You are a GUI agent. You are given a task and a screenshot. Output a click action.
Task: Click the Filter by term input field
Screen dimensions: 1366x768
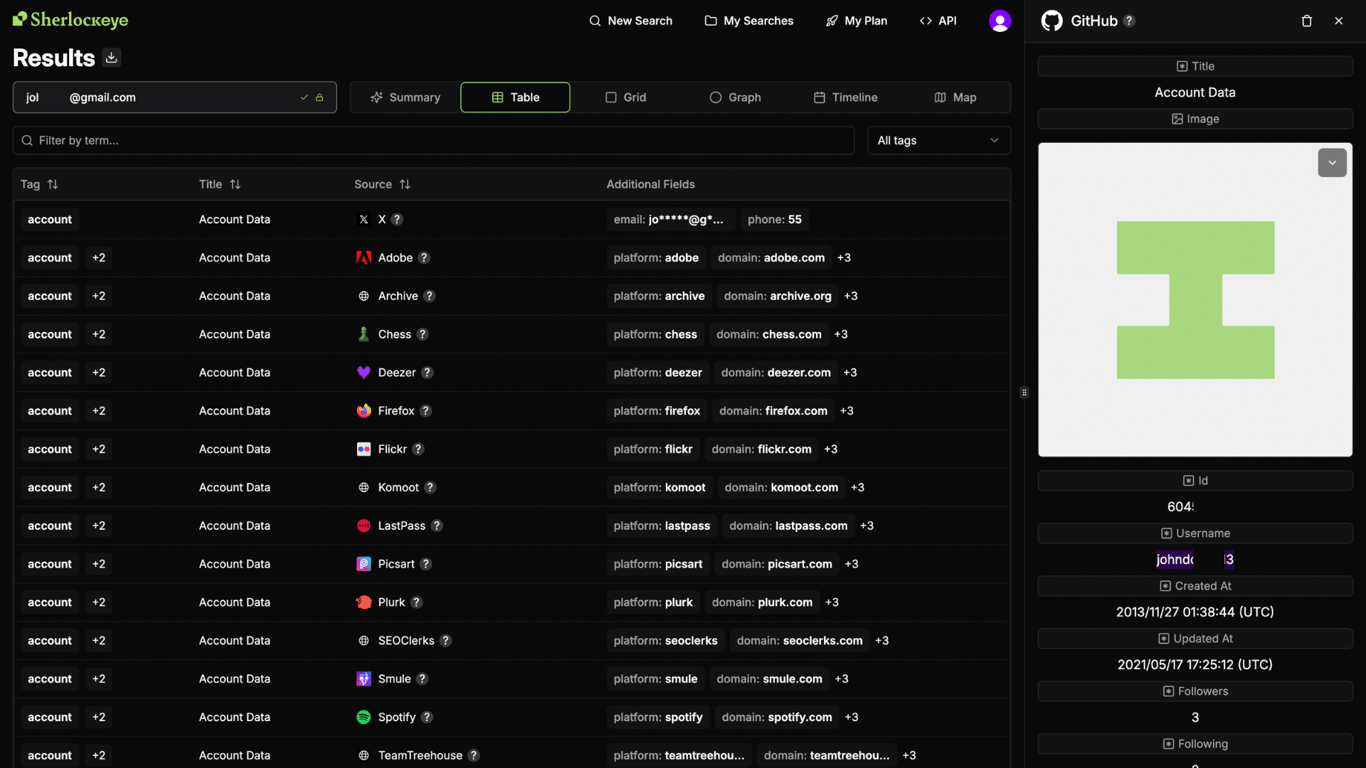(x=434, y=141)
